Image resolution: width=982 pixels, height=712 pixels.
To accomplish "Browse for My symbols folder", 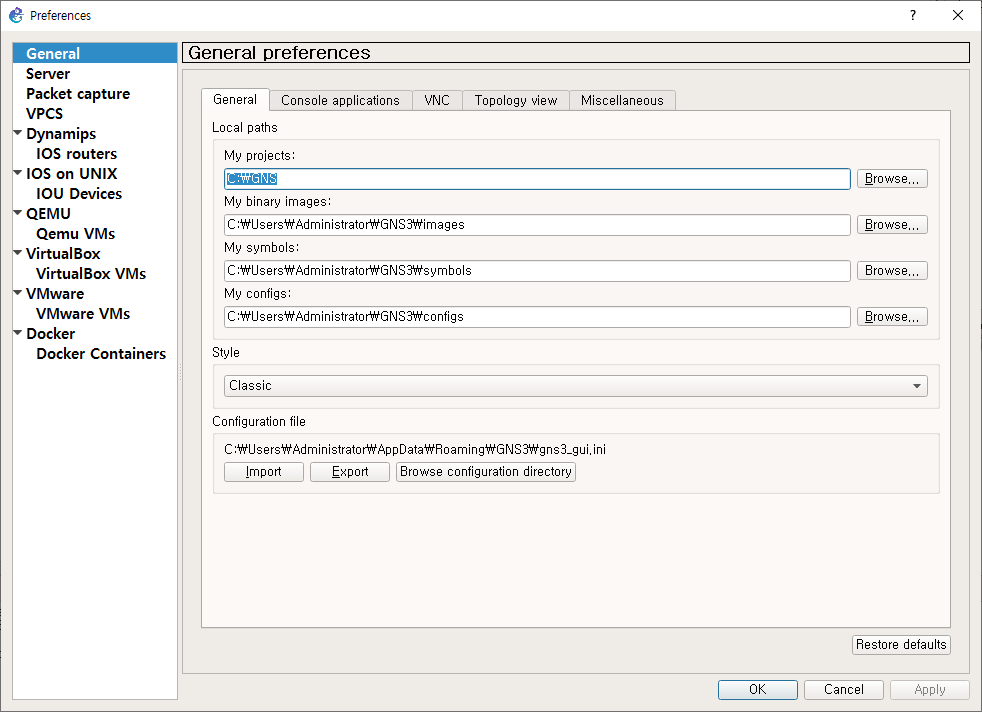I will click(892, 271).
